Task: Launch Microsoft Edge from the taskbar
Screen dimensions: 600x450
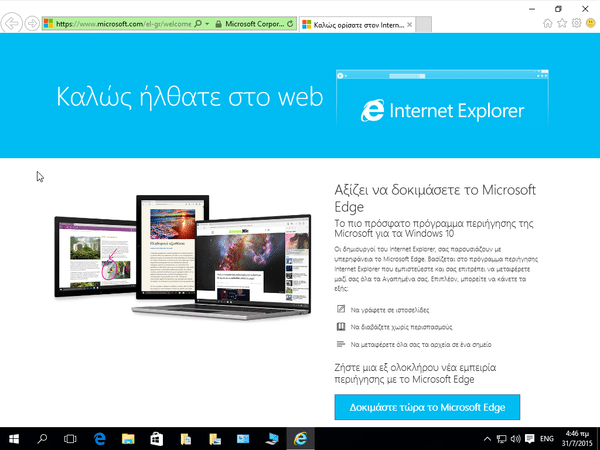Action: click(100, 439)
